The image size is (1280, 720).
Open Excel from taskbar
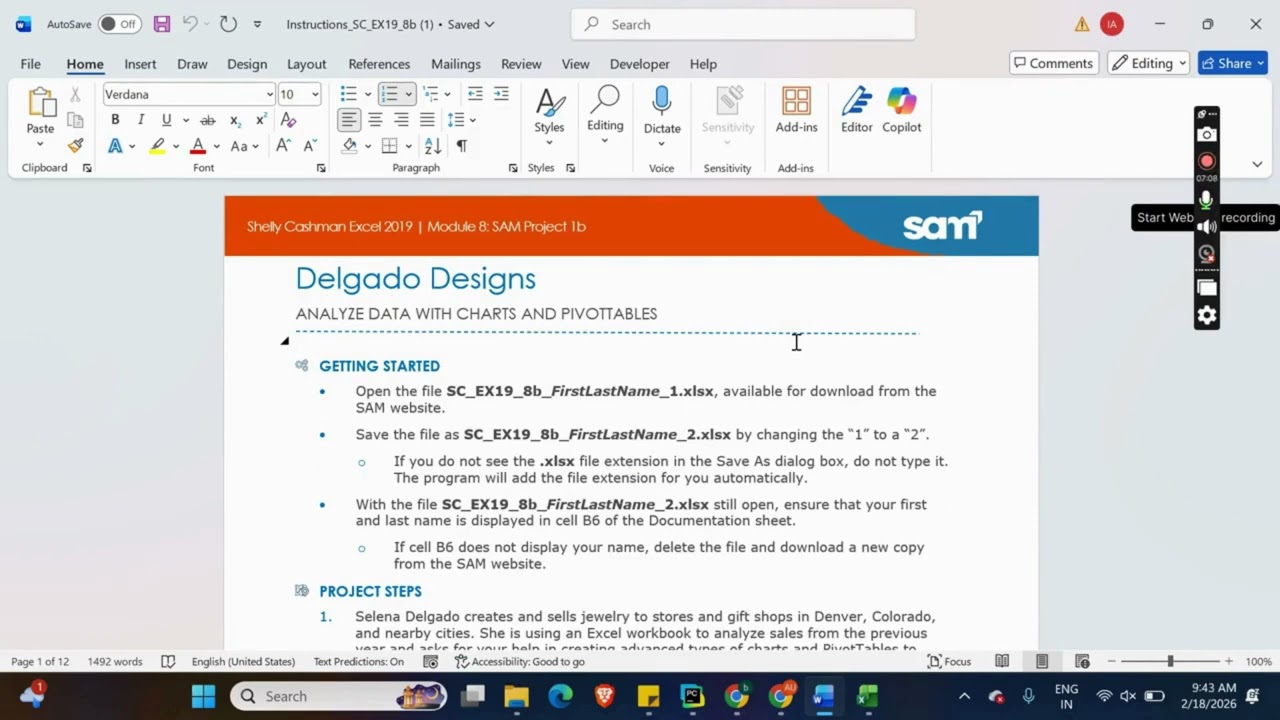coord(867,696)
